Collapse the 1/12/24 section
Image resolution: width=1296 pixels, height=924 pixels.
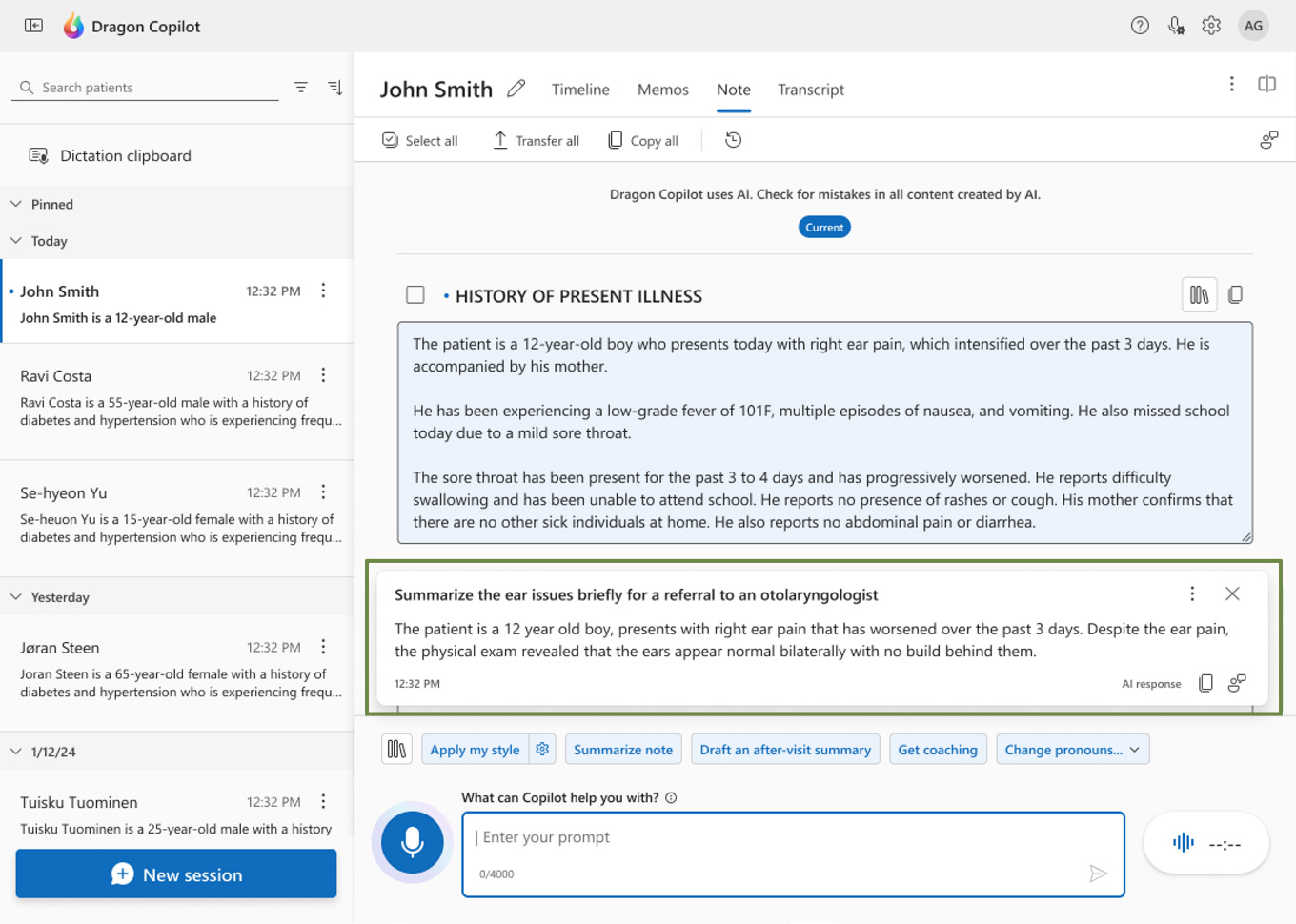pos(16,752)
